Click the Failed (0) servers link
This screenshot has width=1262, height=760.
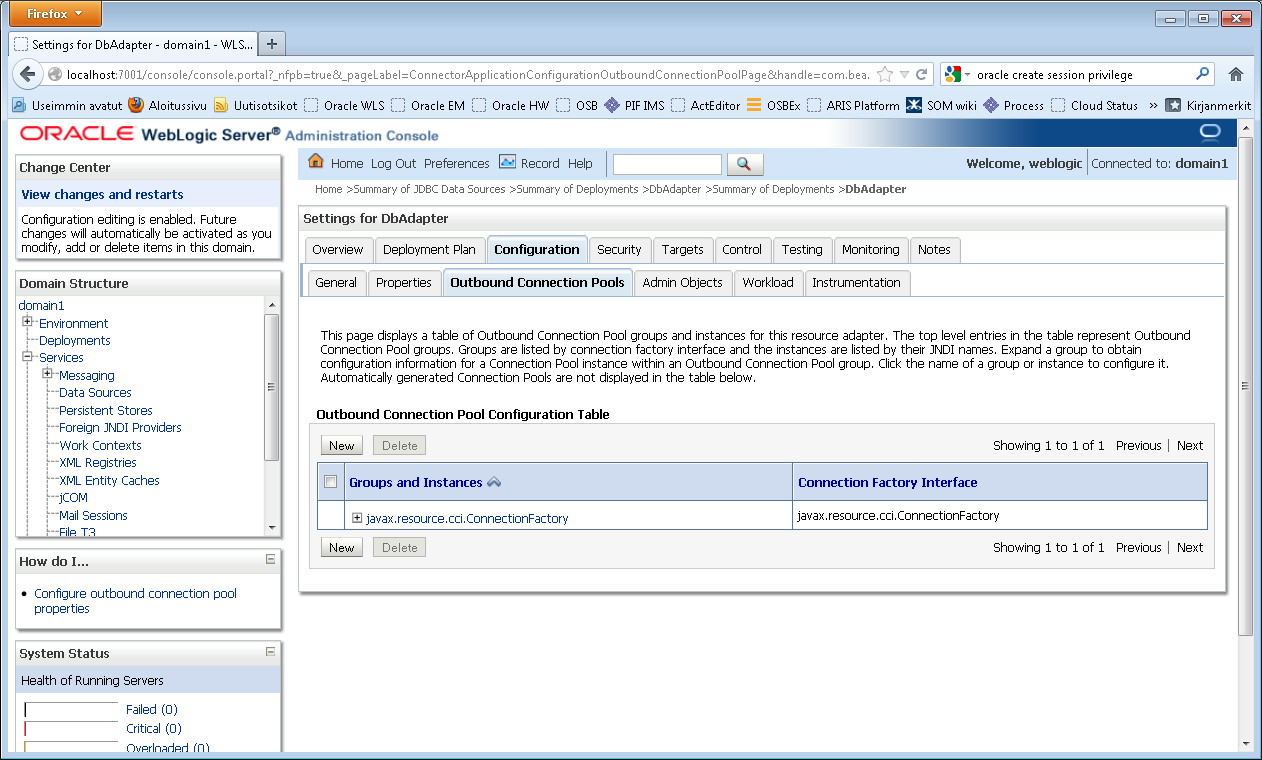[151, 709]
